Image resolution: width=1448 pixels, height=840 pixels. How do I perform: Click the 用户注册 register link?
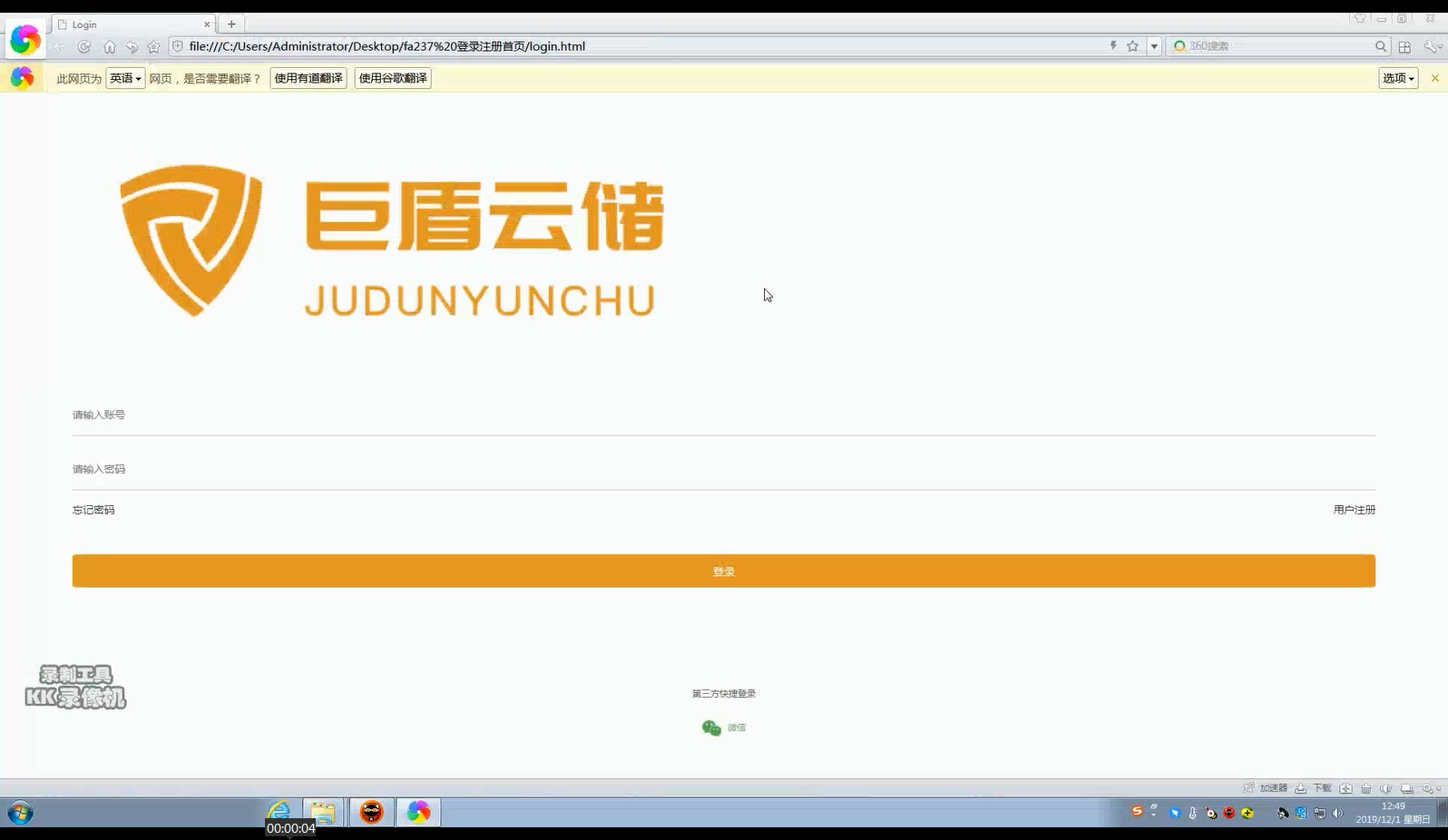point(1355,510)
